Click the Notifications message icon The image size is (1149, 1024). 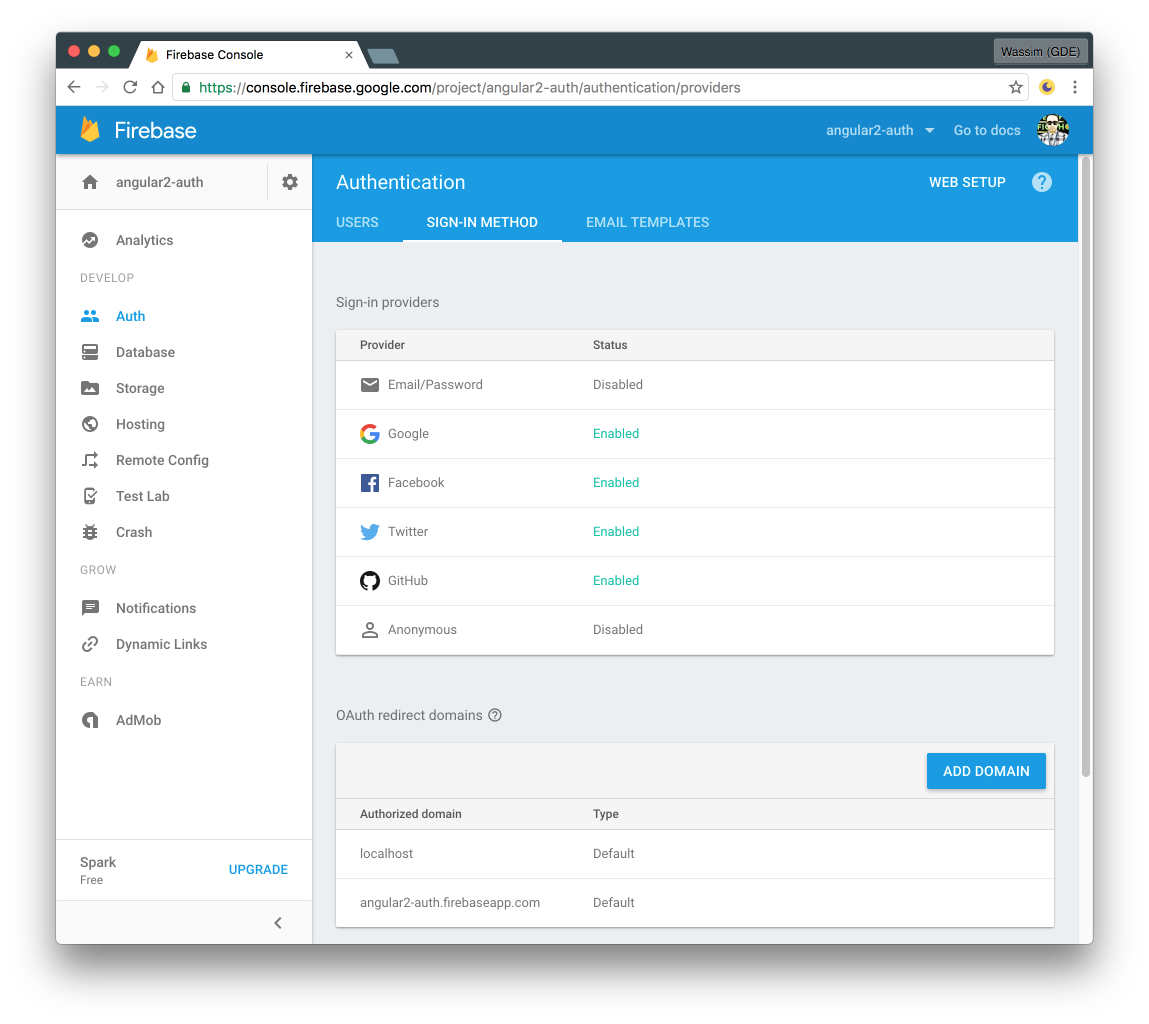click(90, 608)
